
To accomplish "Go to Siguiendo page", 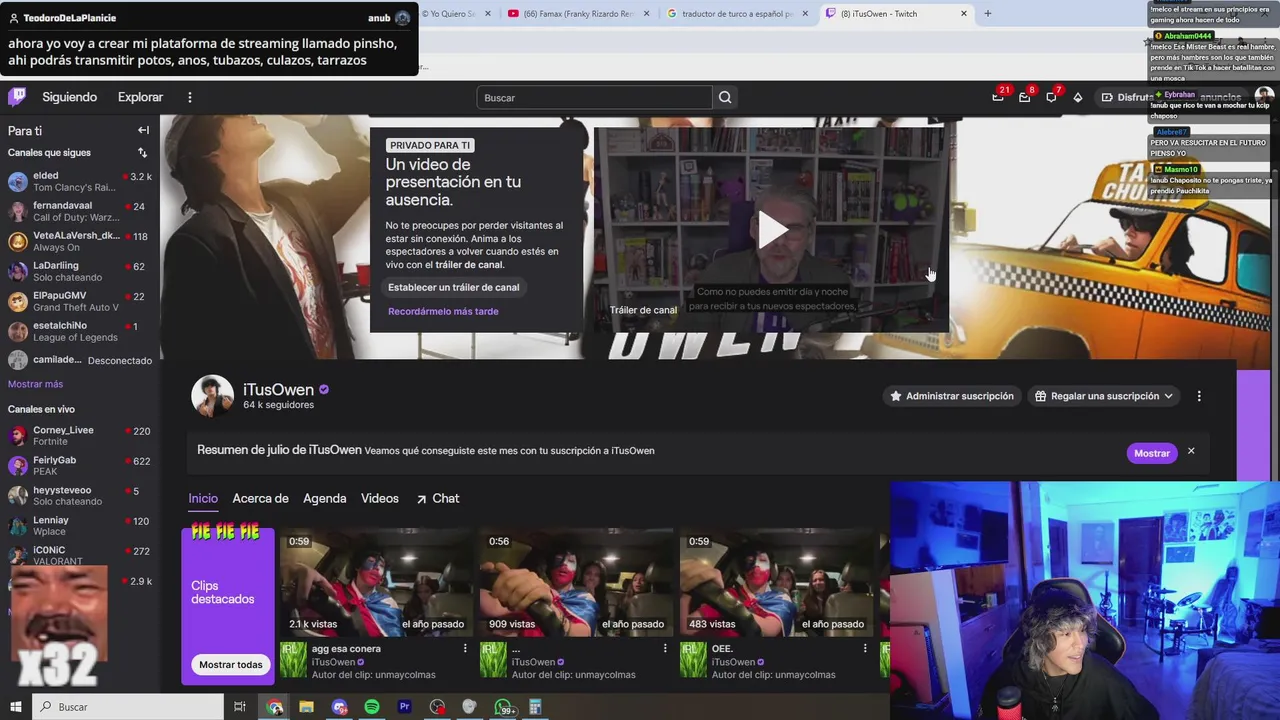I will (x=69, y=97).
